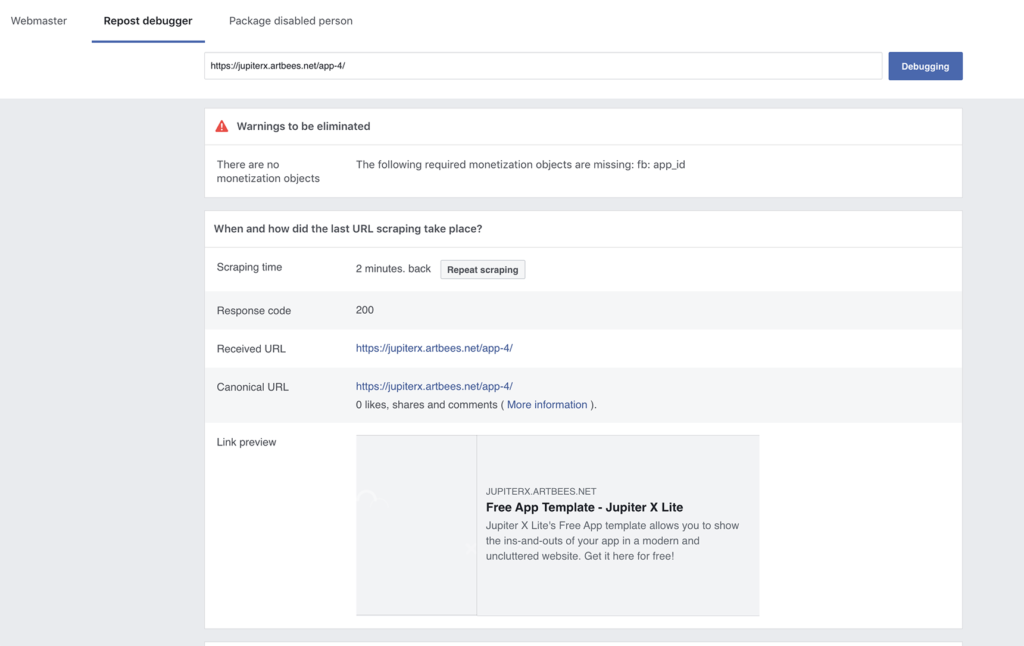
Task: Click the '0 likes, shares and comments' text
Action: (x=427, y=405)
